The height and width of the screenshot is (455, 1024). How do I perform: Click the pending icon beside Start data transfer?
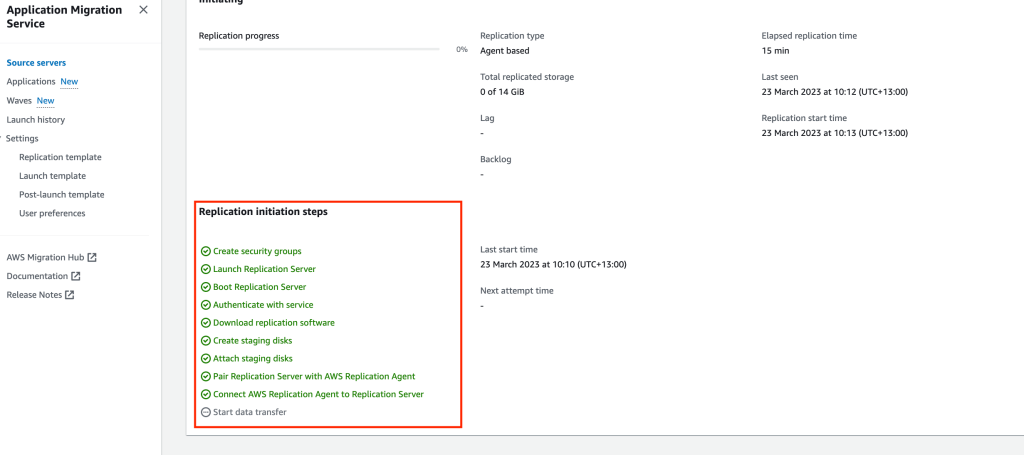206,412
